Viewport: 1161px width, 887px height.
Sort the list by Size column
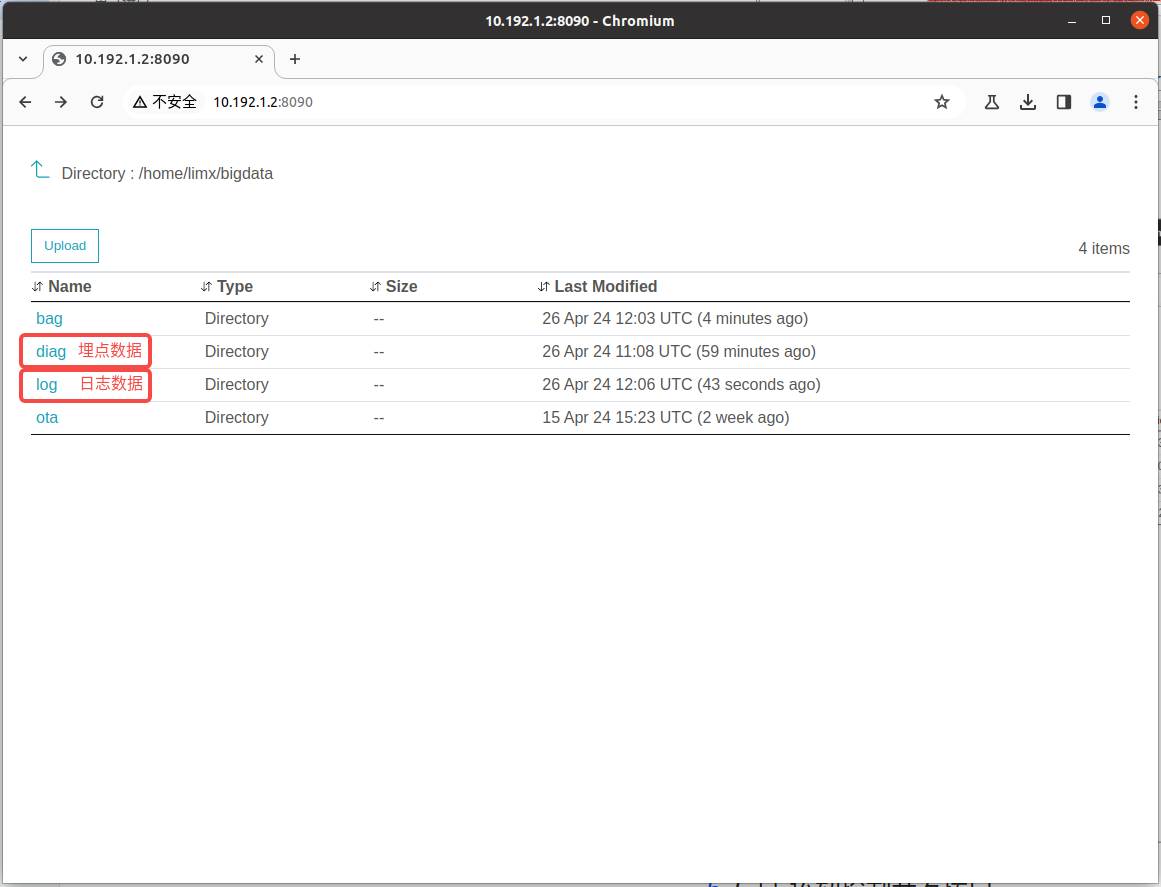click(393, 287)
